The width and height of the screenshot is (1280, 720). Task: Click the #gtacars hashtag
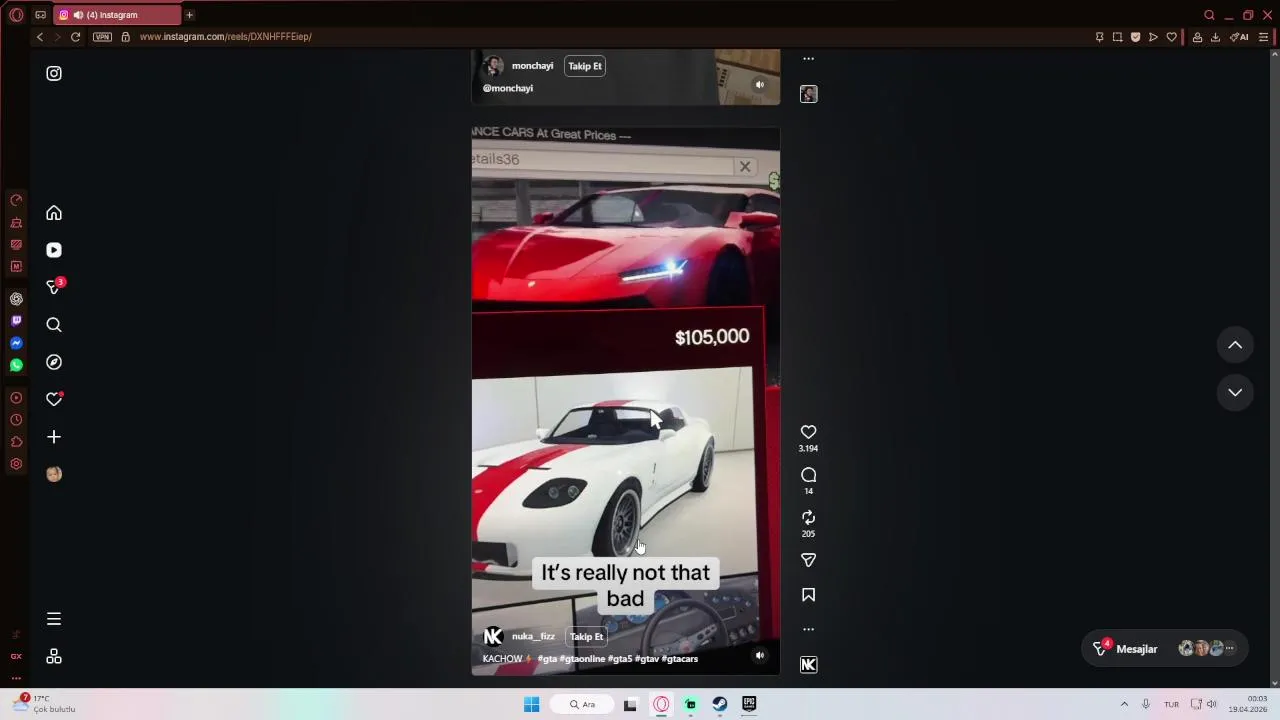click(680, 659)
